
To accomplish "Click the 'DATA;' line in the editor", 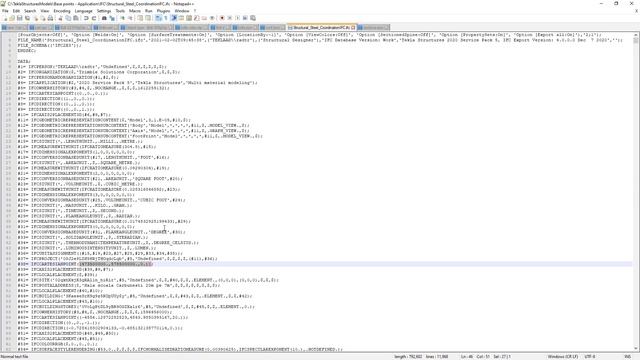I will [24, 61].
